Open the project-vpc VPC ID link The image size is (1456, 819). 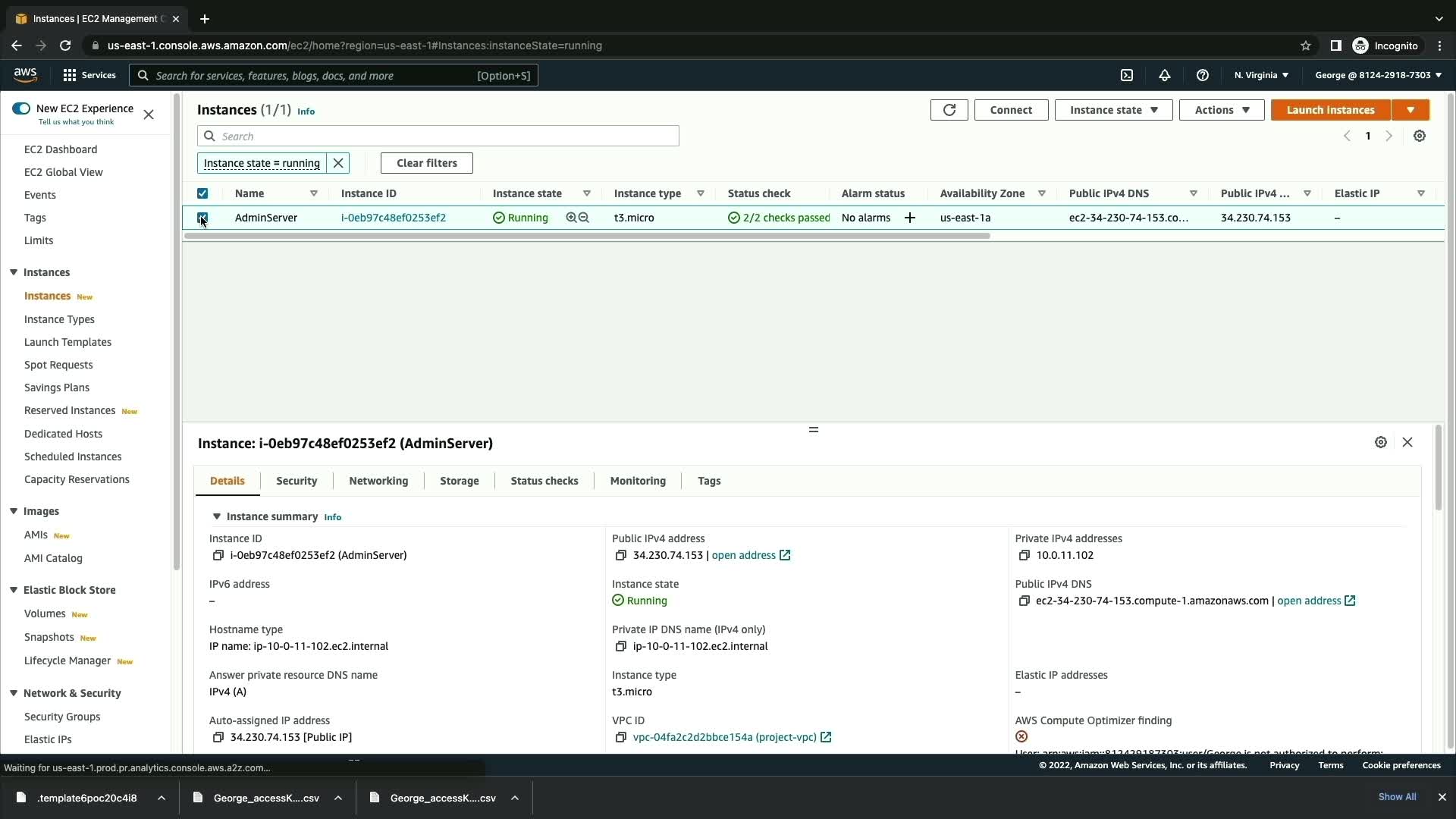pos(724,737)
